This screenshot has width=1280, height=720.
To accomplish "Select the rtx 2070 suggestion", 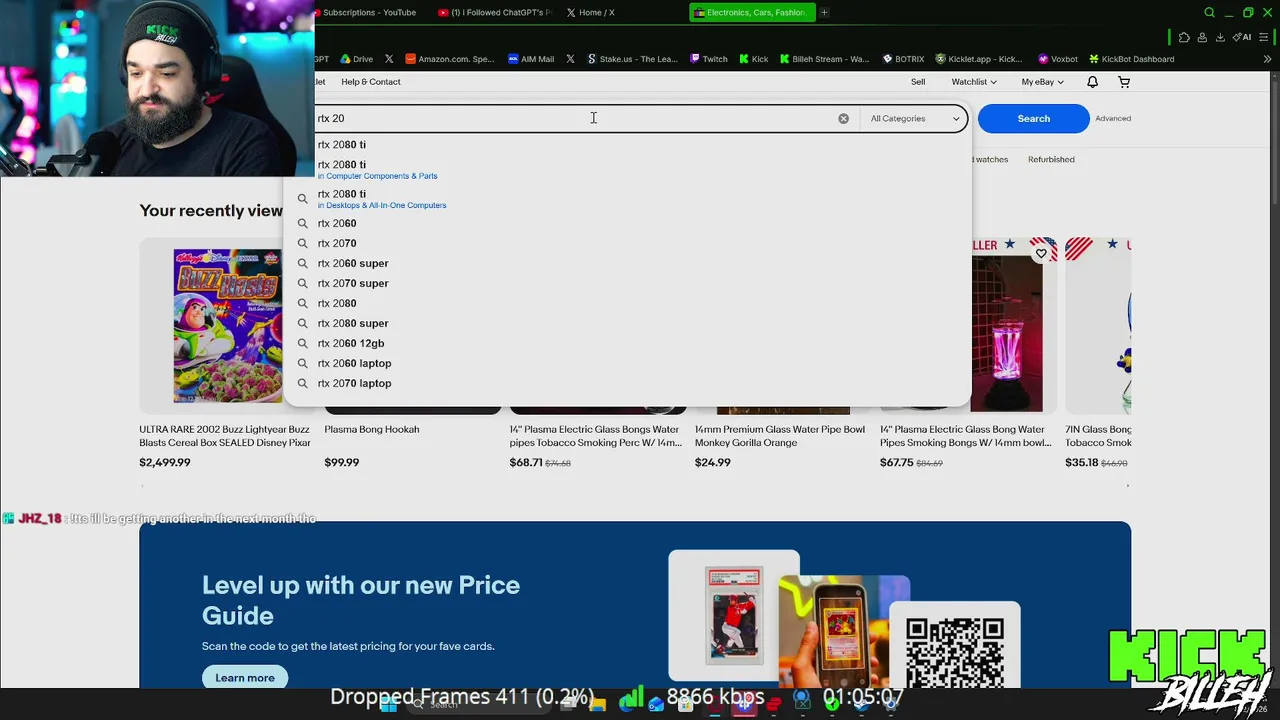I will point(628,243).
